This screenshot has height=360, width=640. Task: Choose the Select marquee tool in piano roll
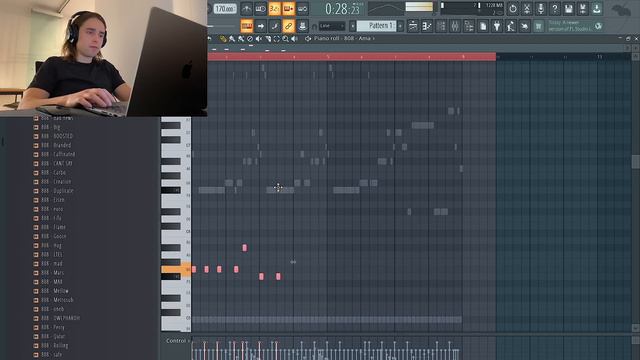point(277,39)
